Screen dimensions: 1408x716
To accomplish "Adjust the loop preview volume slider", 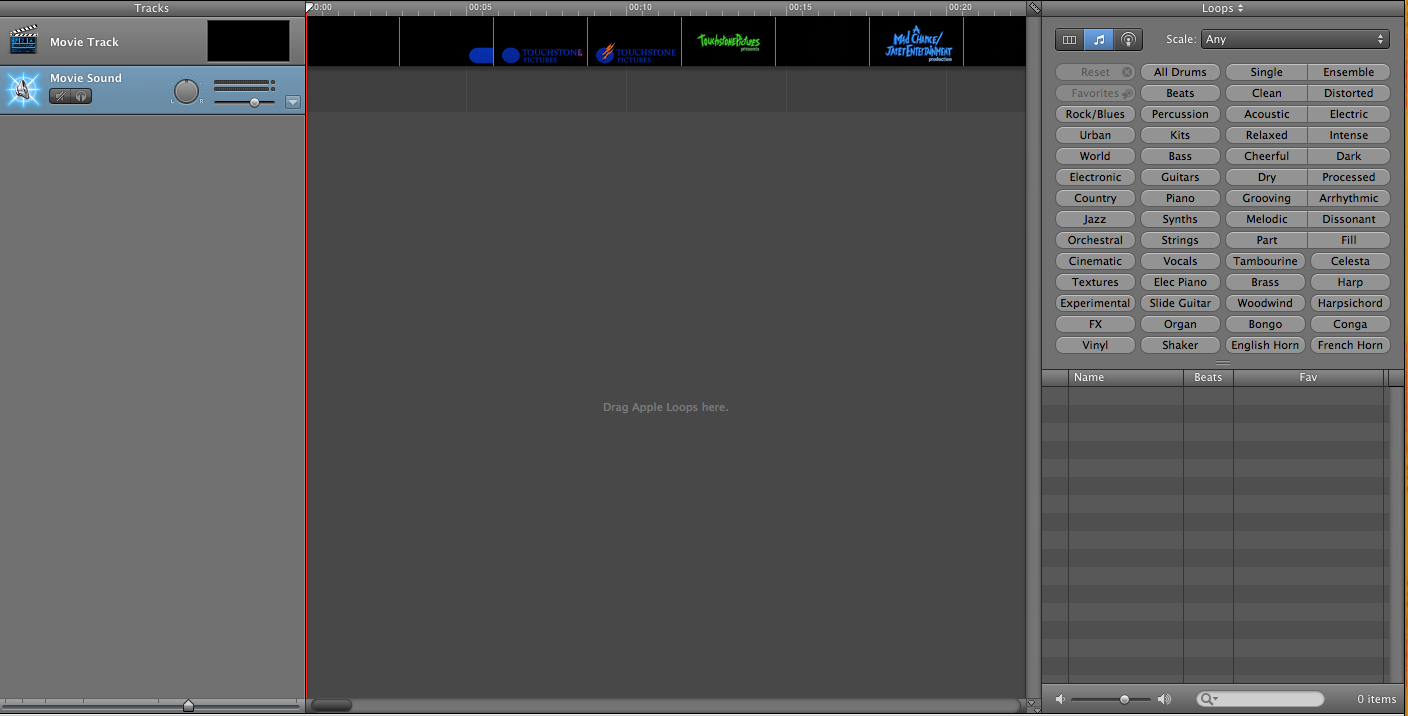I will (x=1124, y=699).
